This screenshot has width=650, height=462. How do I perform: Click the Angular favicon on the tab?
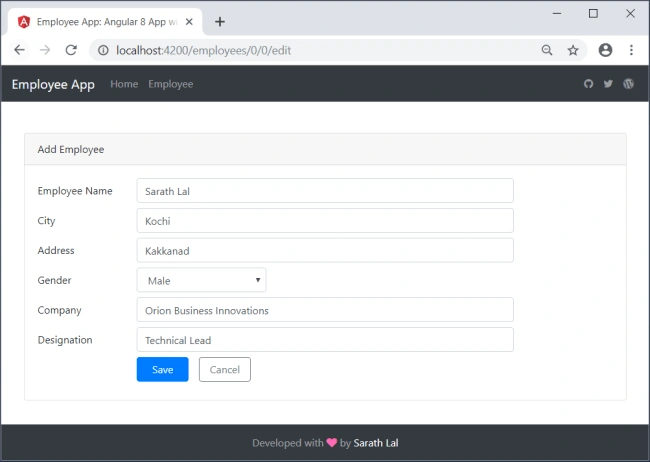tap(24, 22)
